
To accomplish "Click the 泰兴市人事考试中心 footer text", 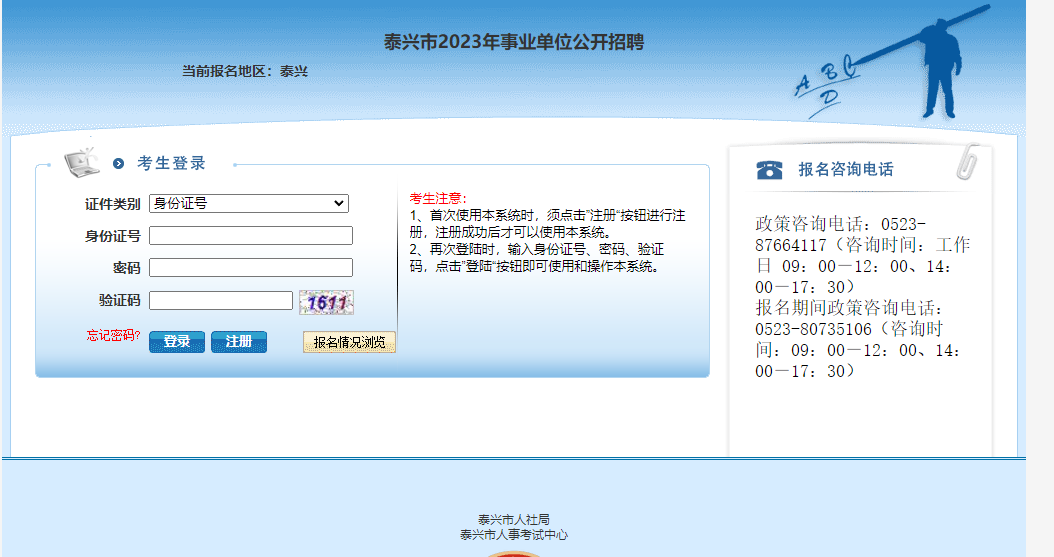I will pos(513,535).
